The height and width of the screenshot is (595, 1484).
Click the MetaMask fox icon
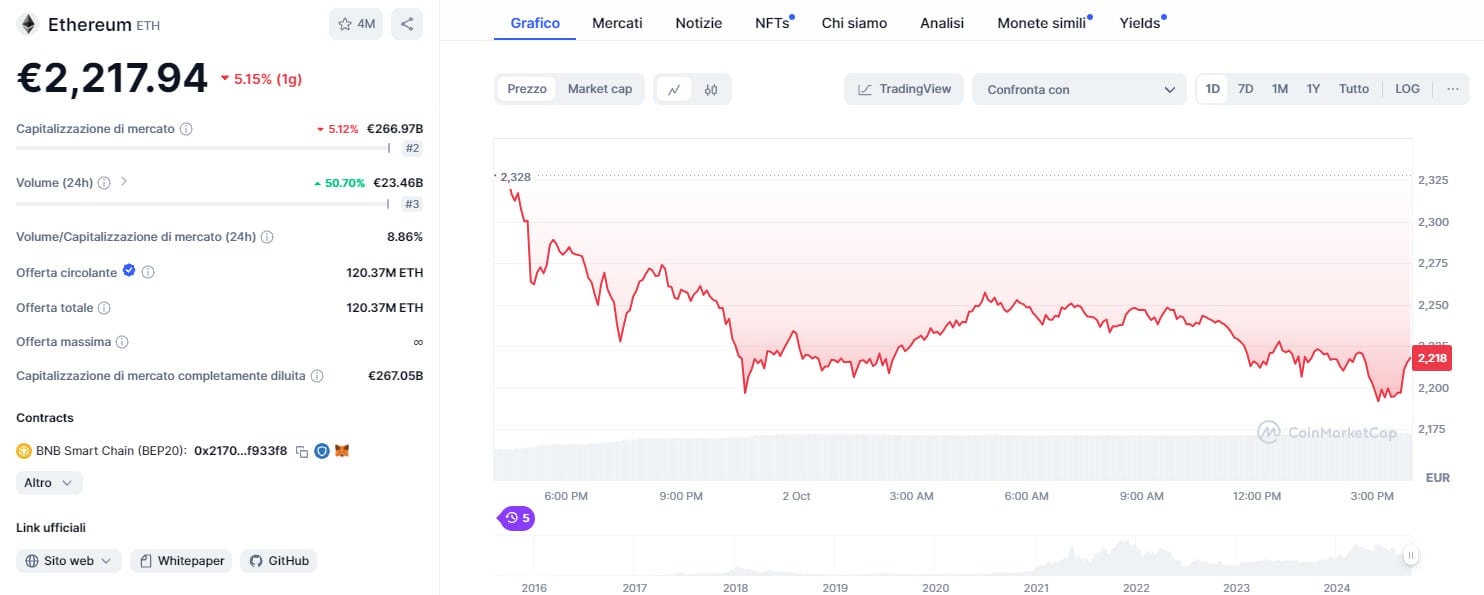pyautogui.click(x=342, y=451)
